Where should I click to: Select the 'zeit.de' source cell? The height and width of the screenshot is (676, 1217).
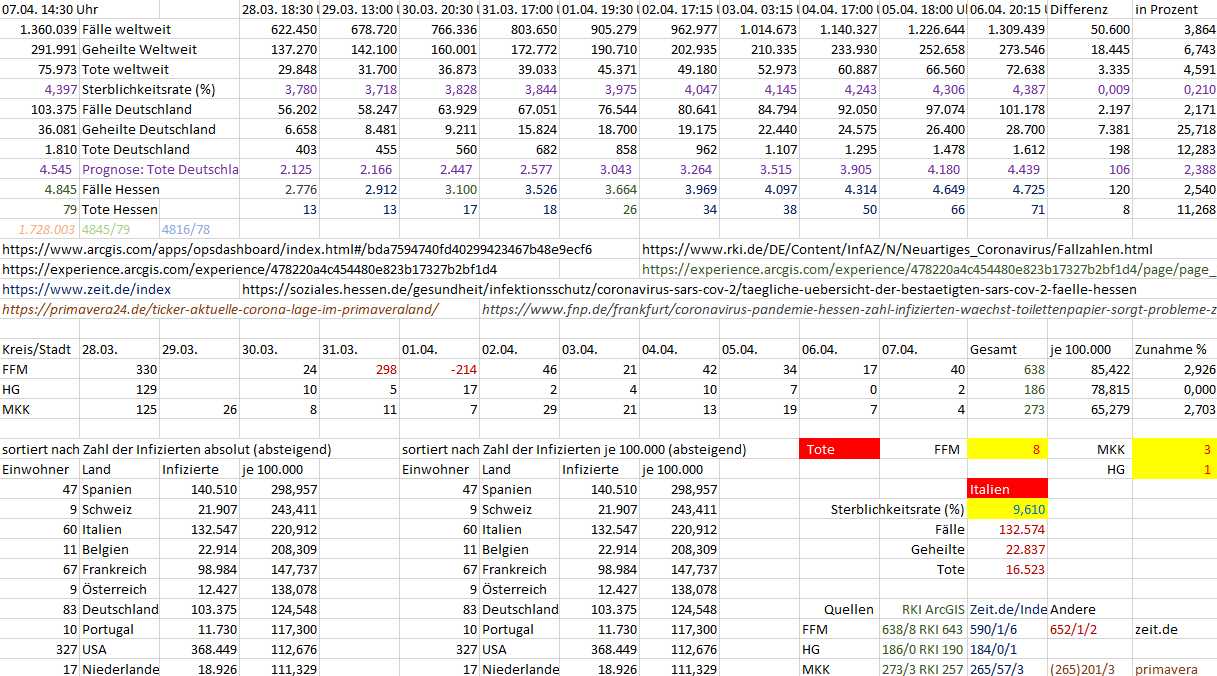click(1174, 629)
